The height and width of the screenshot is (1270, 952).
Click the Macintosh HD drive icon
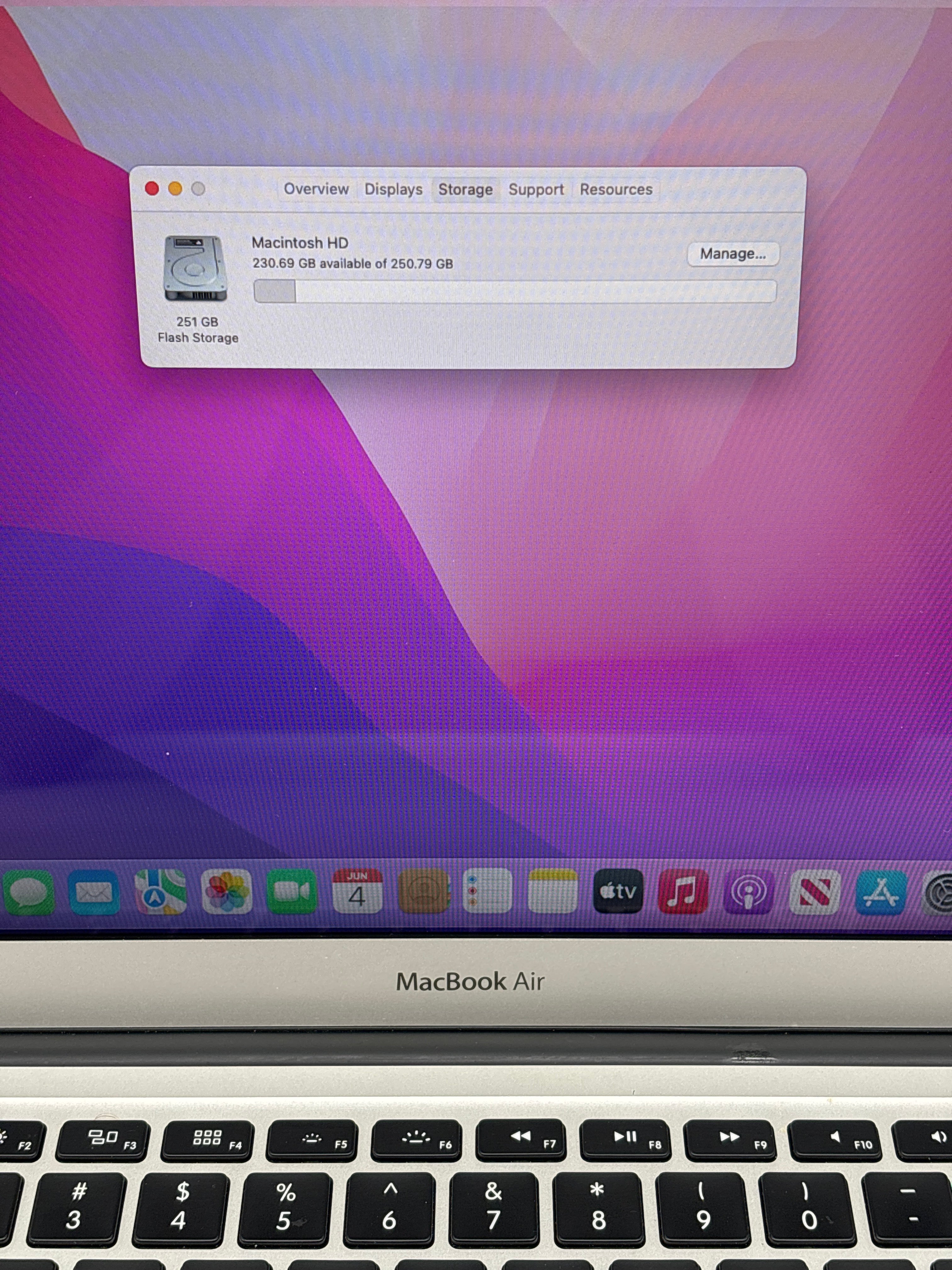195,268
